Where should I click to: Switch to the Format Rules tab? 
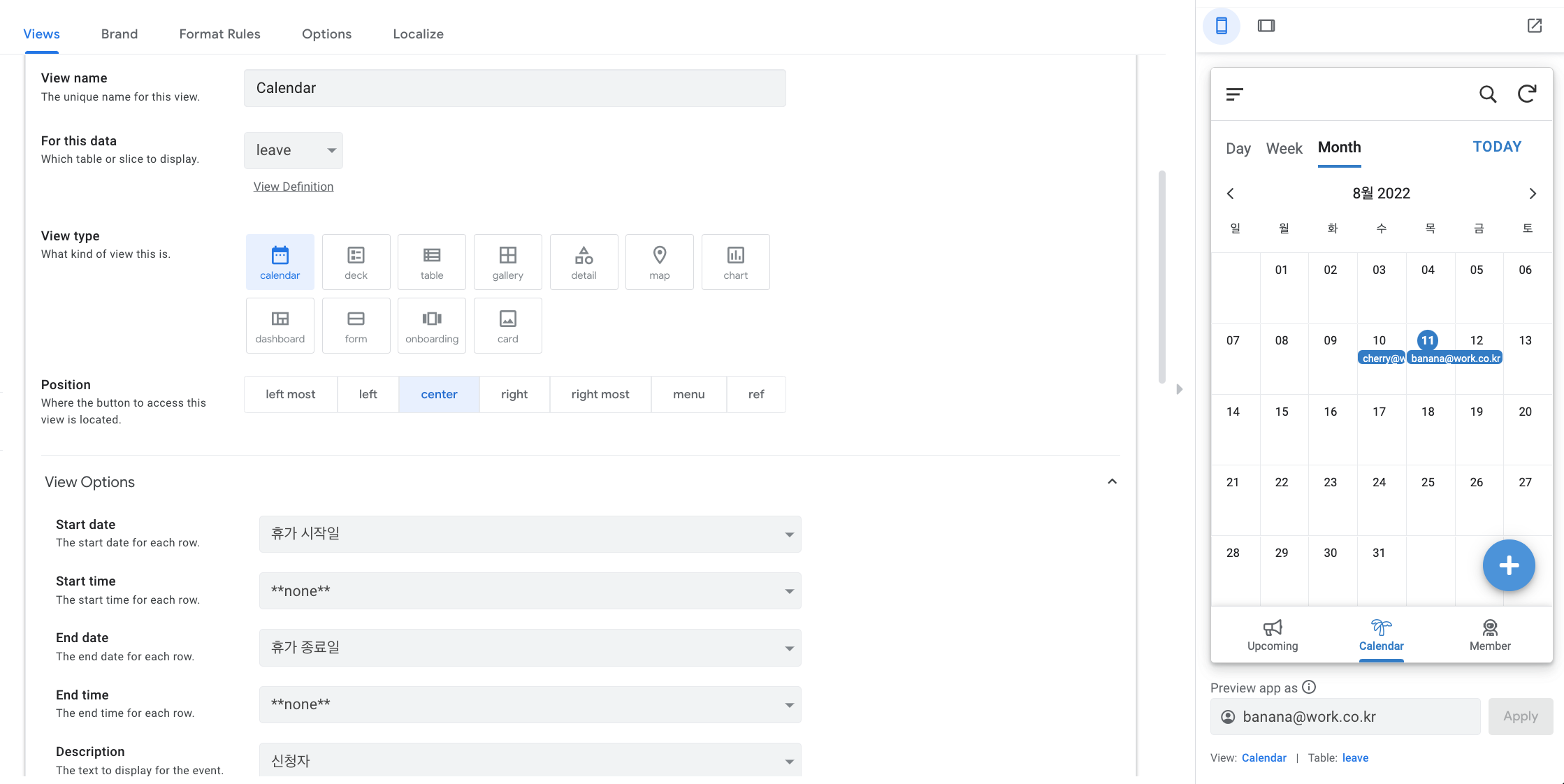click(219, 34)
